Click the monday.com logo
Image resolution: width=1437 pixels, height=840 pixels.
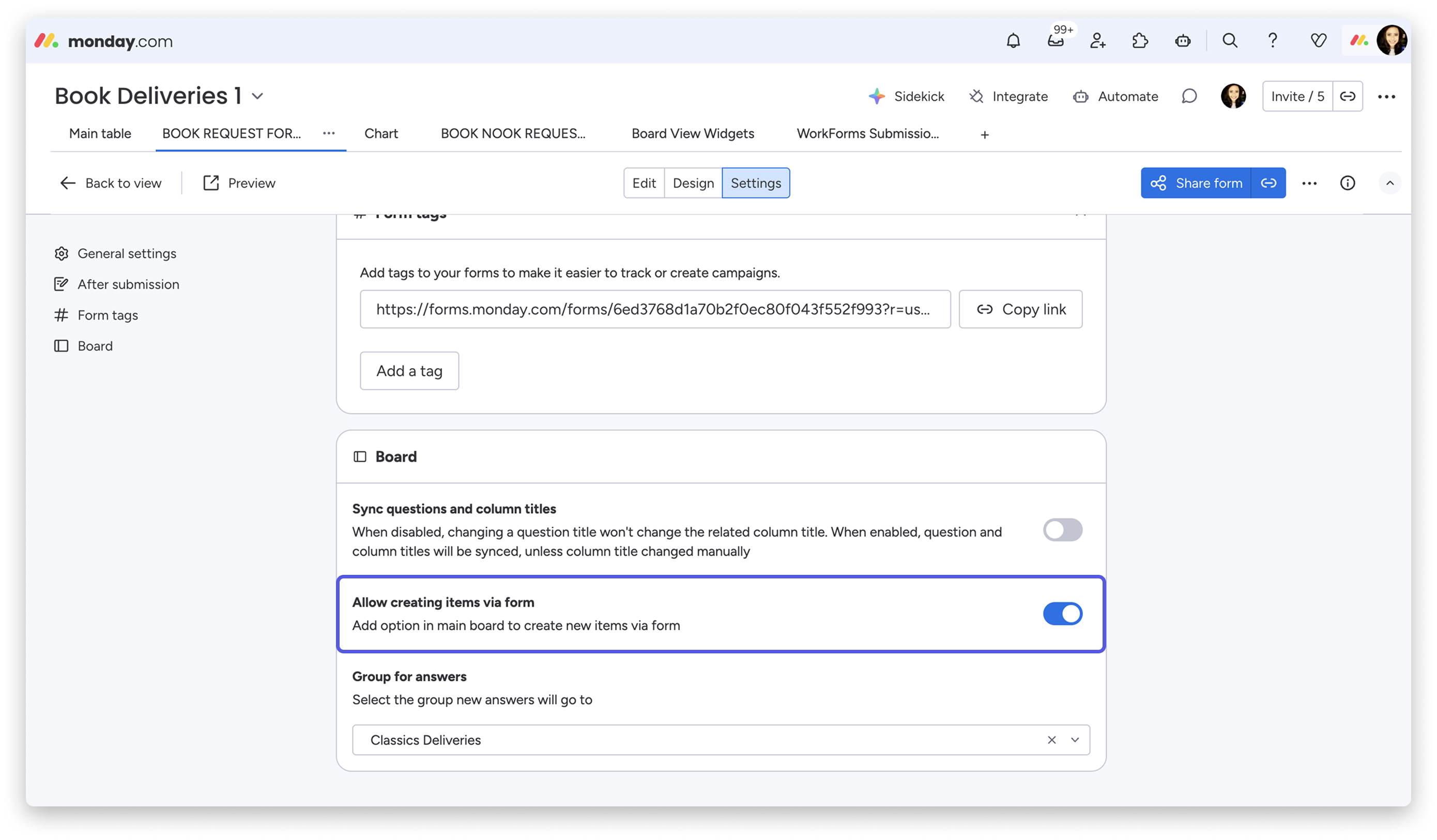103,41
